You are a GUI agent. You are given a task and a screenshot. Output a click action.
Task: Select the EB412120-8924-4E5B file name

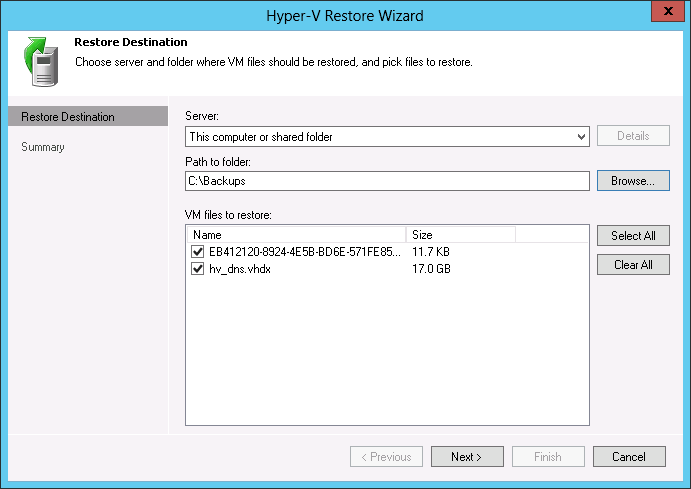pos(305,252)
